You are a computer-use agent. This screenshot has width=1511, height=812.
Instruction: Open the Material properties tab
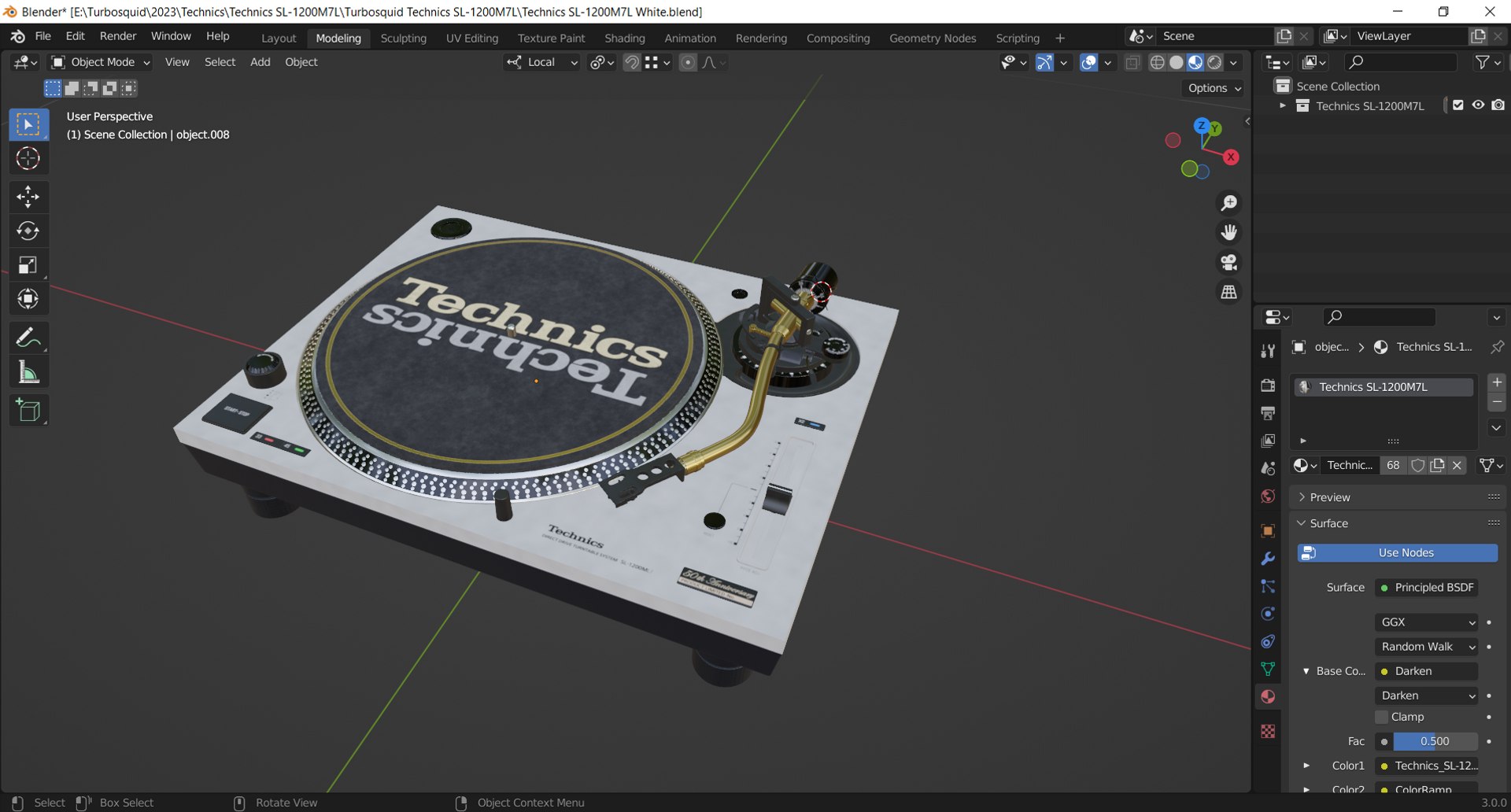tap(1268, 696)
